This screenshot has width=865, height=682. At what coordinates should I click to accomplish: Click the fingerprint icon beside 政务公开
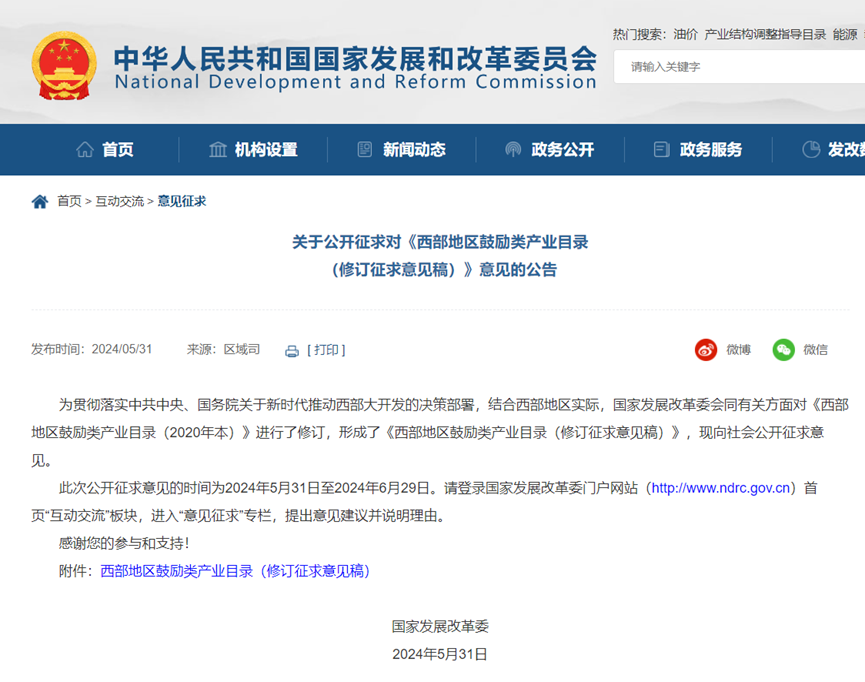tap(513, 150)
